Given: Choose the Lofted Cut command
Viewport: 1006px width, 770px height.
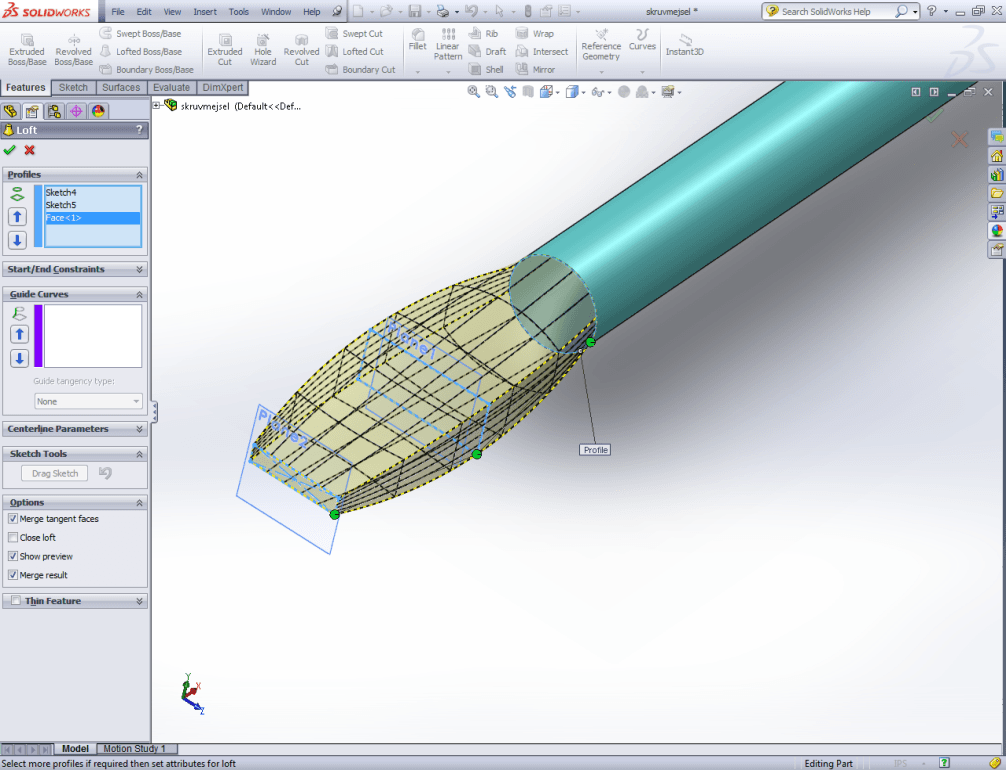Looking at the screenshot, I should (x=354, y=51).
